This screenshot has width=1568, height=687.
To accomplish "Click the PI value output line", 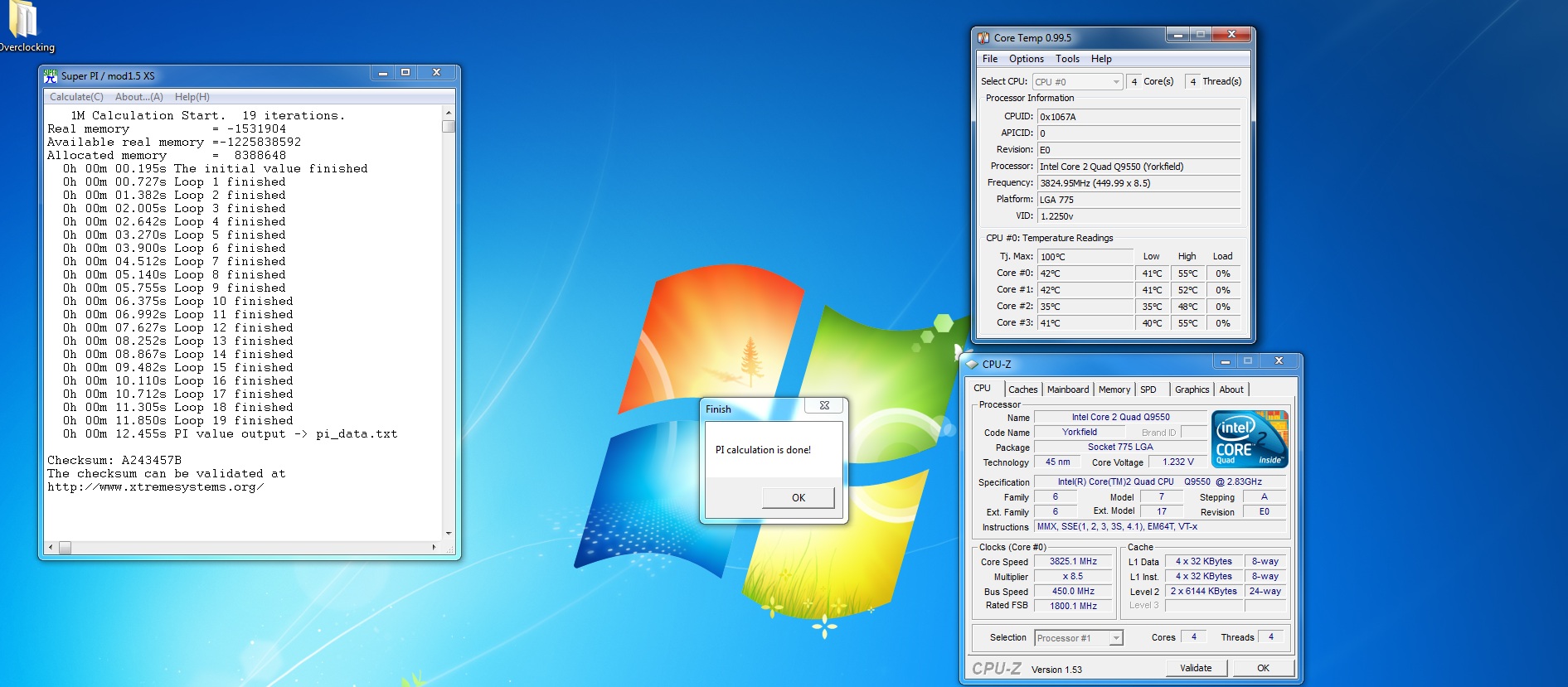I will (230, 433).
